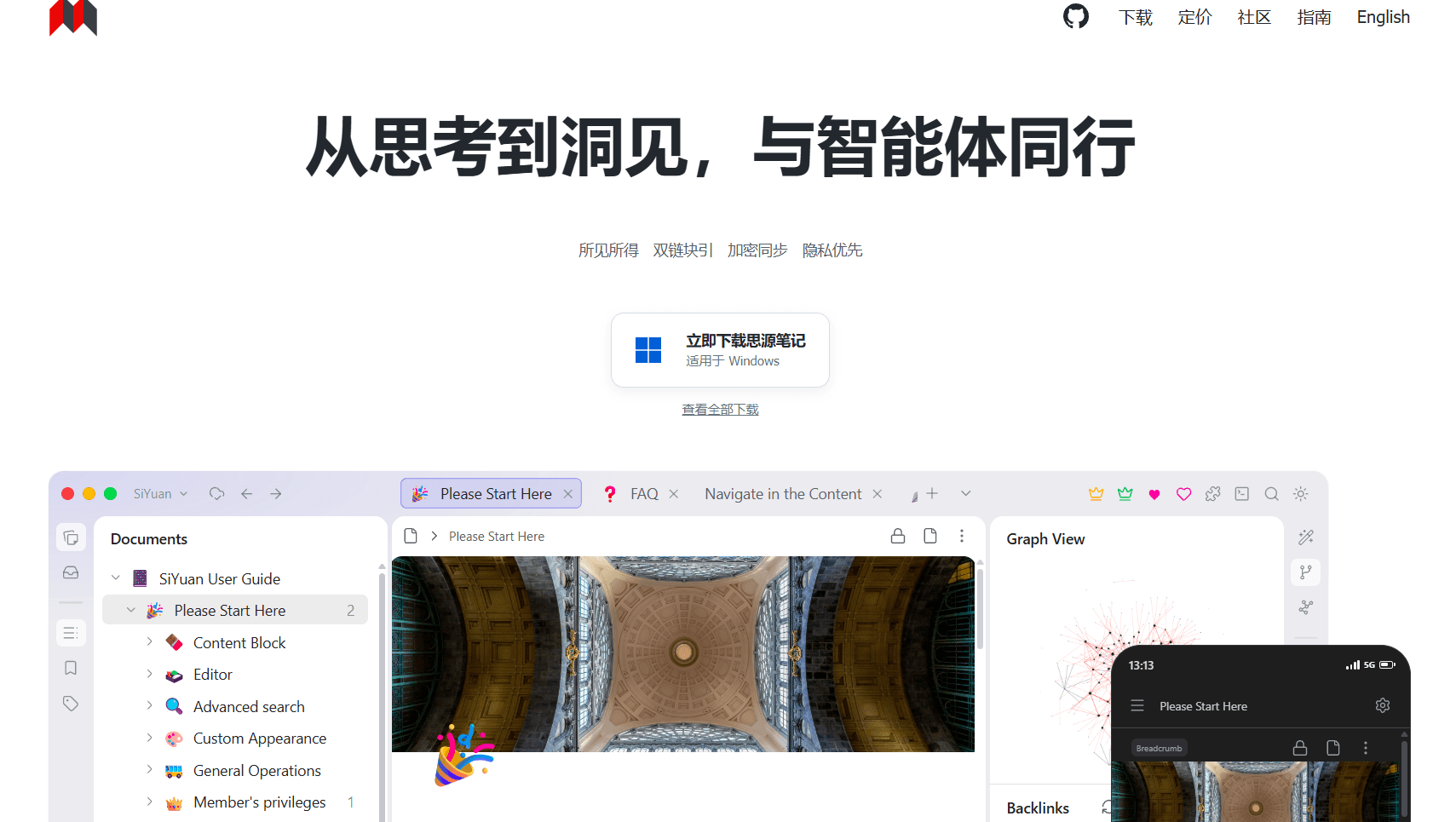
Task: Click the cloud sync icon in app toolbar
Action: (217, 494)
